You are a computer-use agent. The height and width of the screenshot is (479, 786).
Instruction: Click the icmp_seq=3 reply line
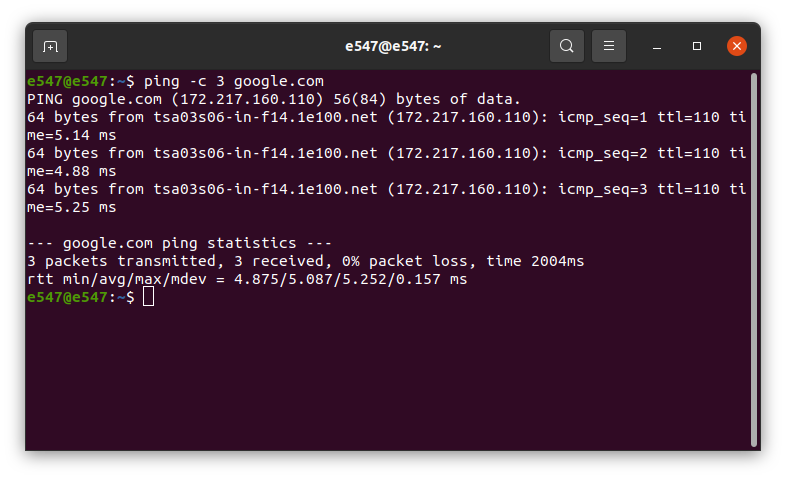[x=386, y=189]
